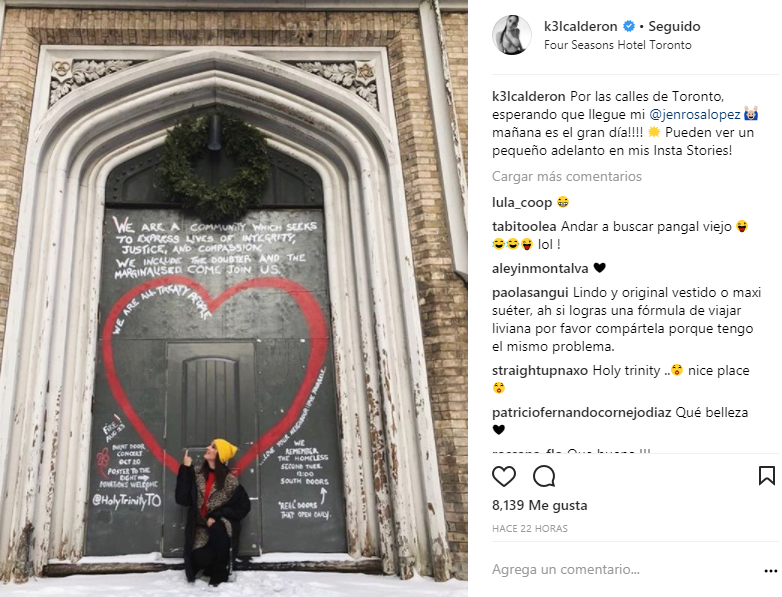Save post using the bookmark icon
The height and width of the screenshot is (597, 782).
tap(767, 476)
